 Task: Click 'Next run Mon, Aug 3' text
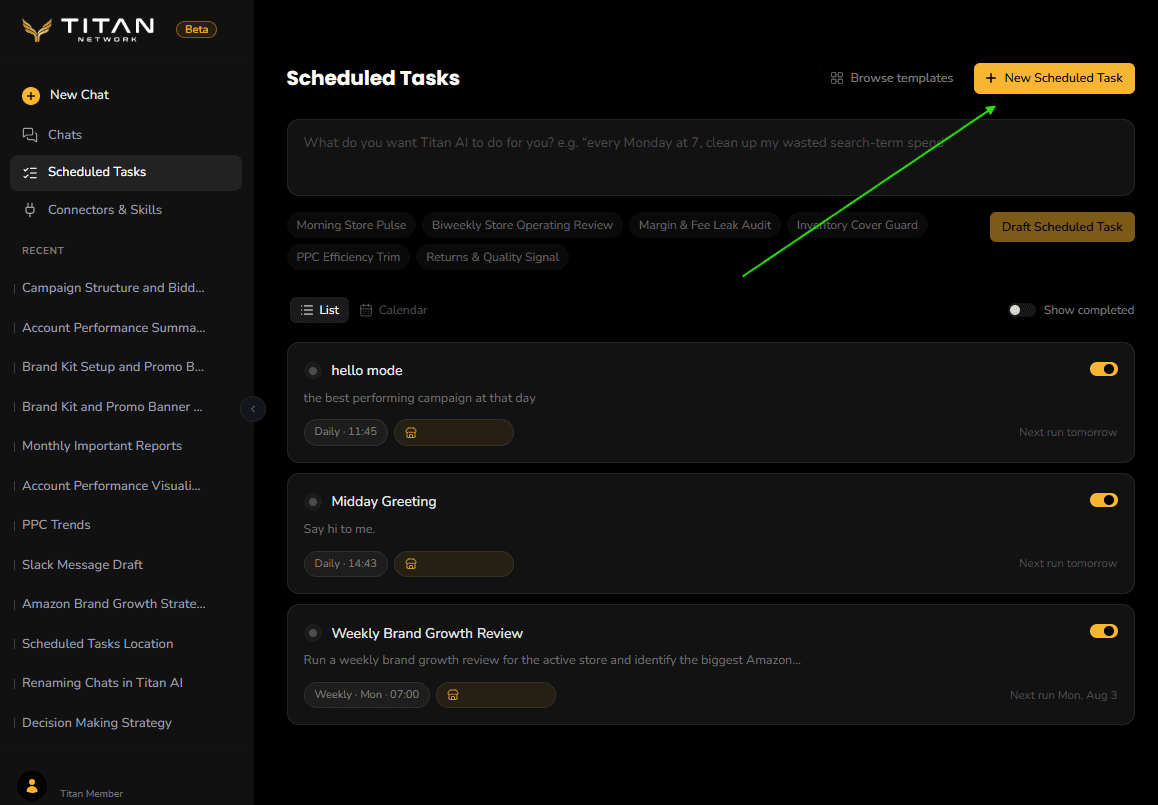click(x=1063, y=696)
